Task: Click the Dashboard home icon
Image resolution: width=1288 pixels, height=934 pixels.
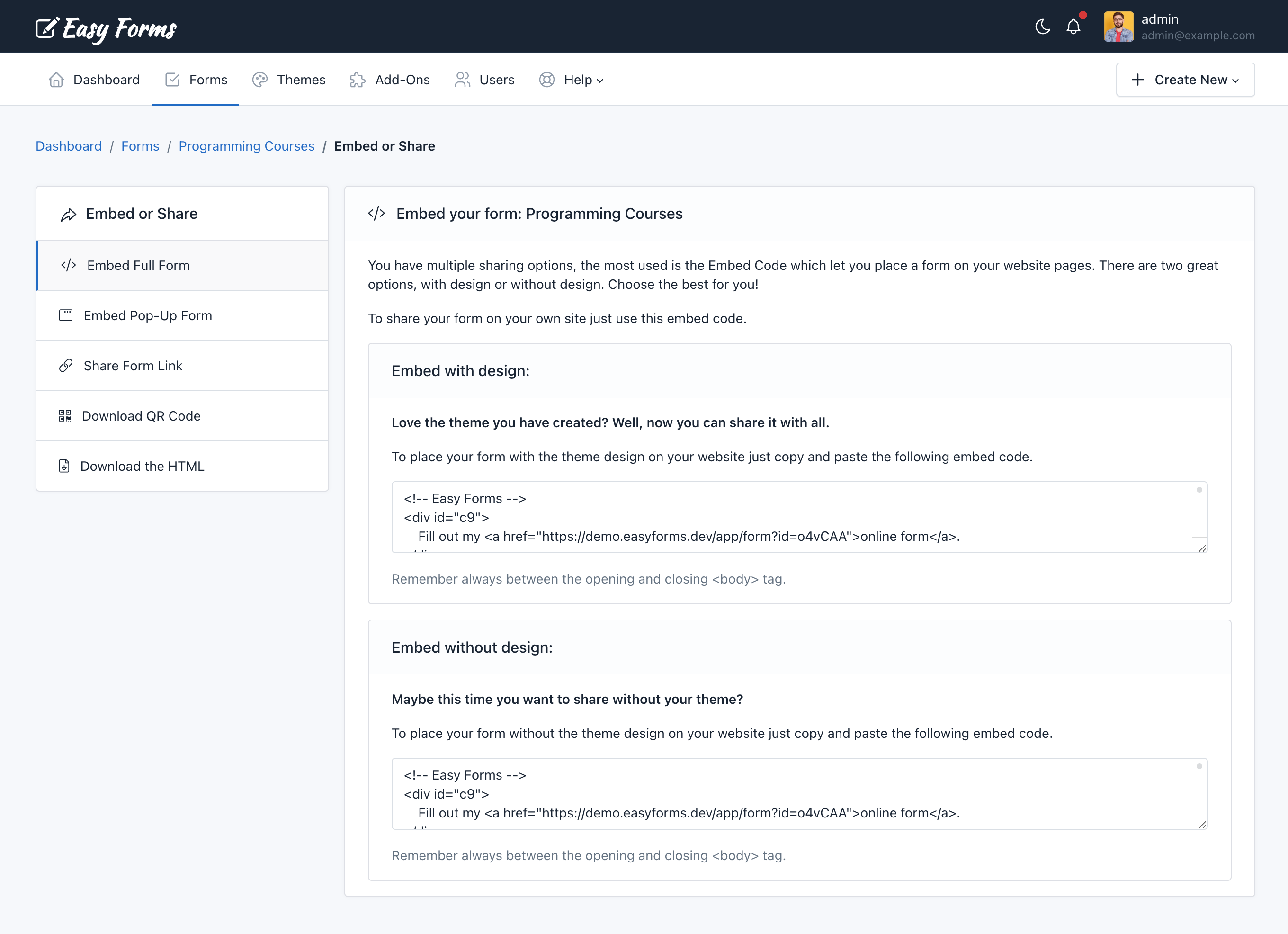Action: tap(56, 80)
